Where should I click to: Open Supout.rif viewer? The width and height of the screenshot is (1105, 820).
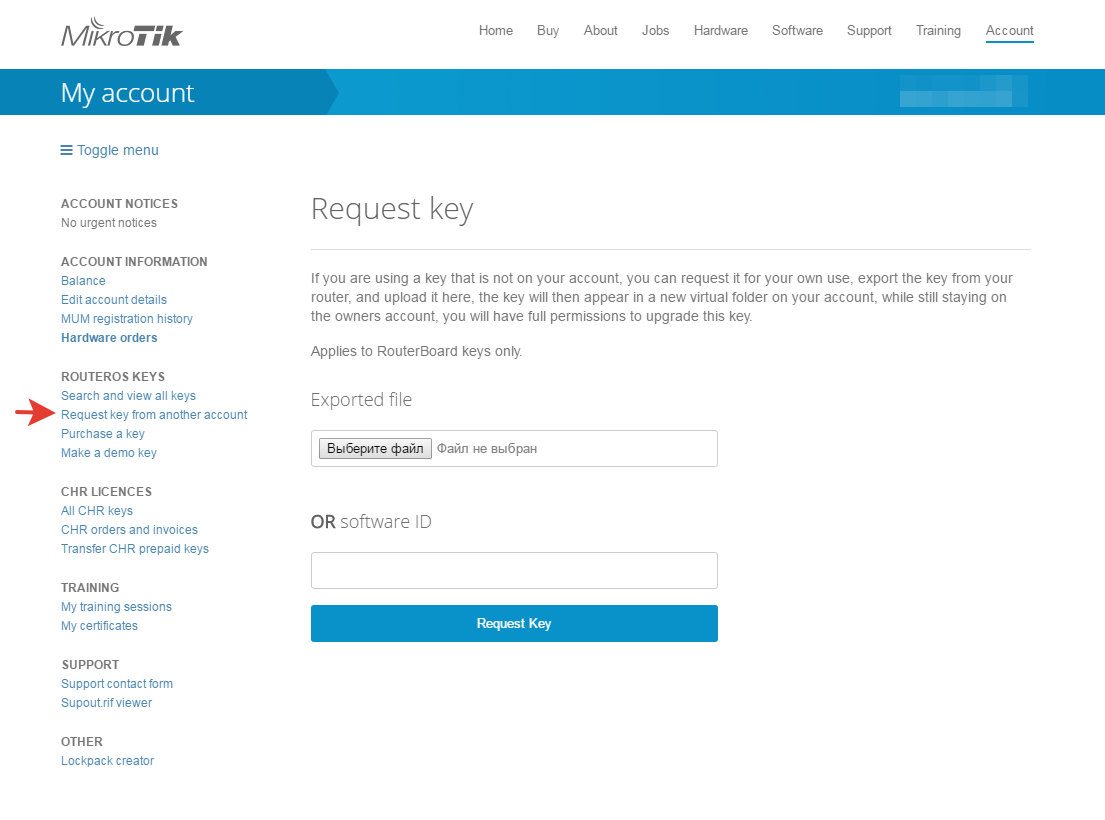106,702
